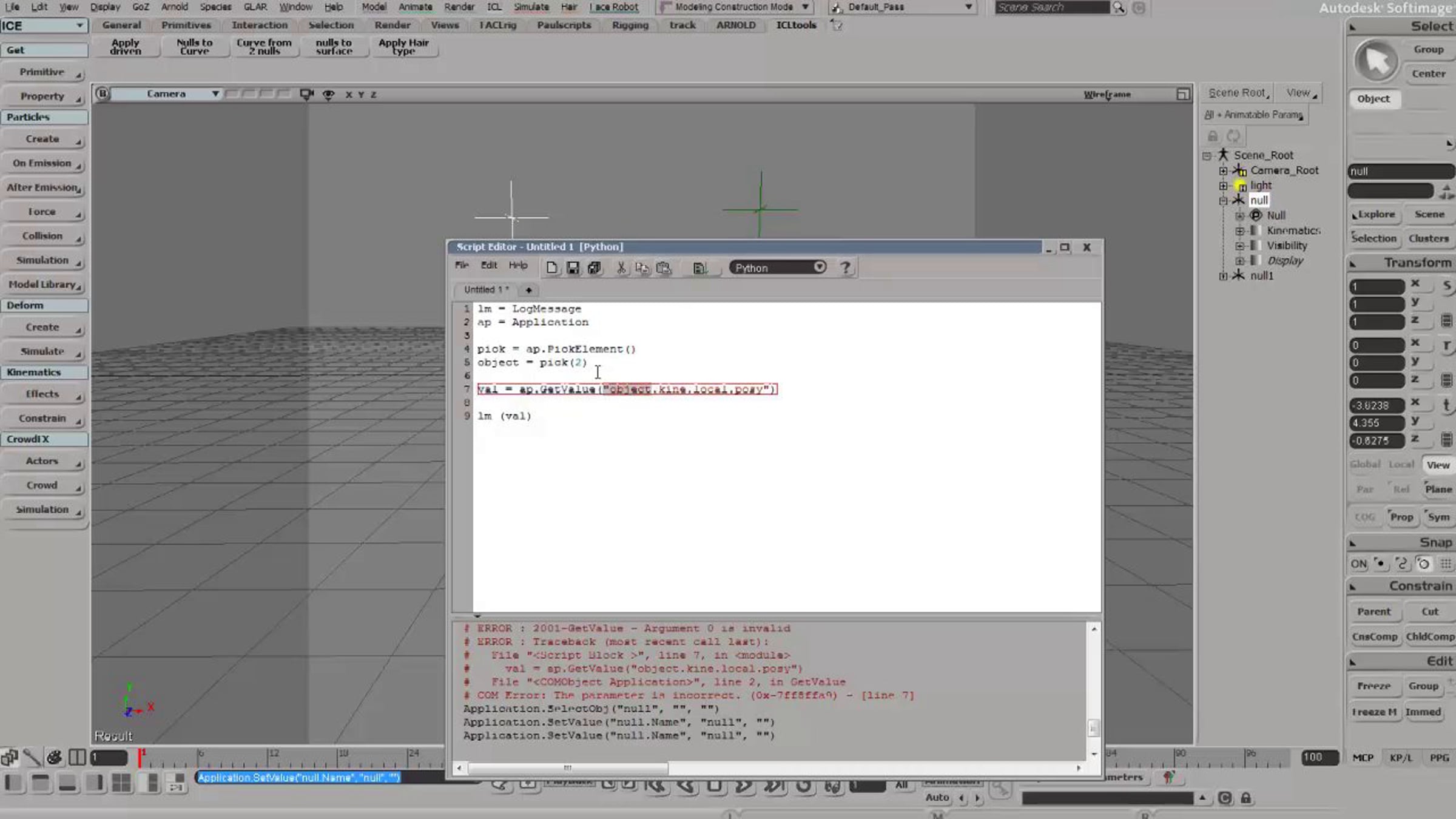Create a new script in Script Editor

551,268
